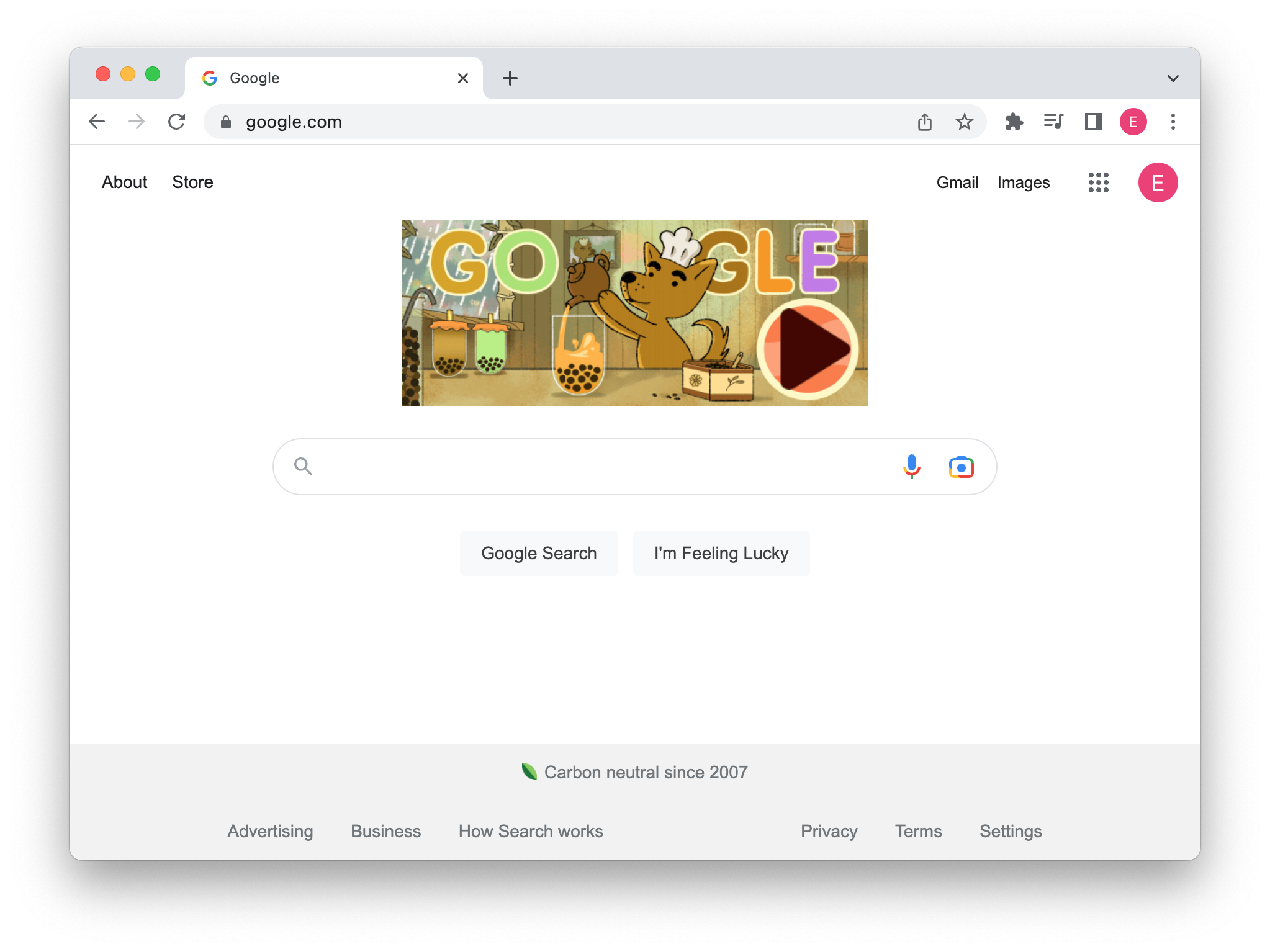Select the Gmail menu link
1270x952 pixels.
(x=958, y=182)
